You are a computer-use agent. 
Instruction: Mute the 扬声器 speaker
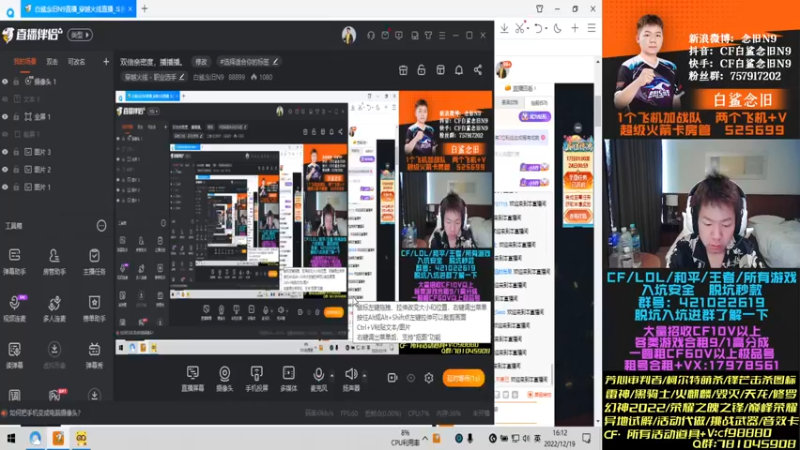(x=351, y=379)
